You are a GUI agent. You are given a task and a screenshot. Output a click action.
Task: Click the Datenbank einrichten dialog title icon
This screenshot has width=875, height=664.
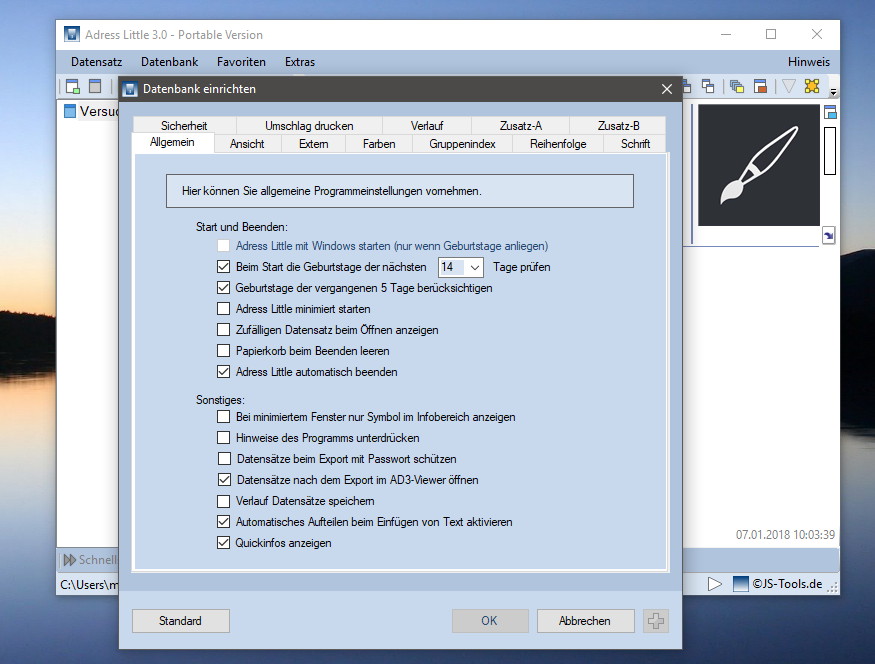130,89
